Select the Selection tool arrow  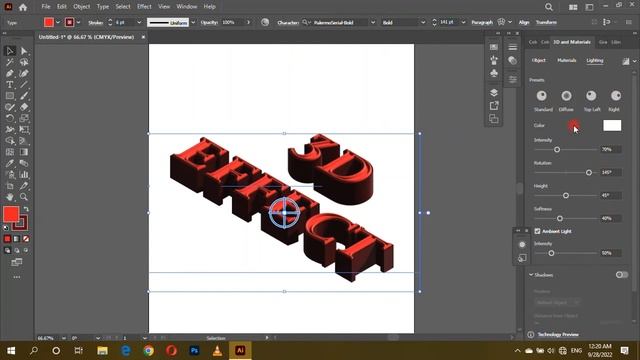click(x=10, y=51)
